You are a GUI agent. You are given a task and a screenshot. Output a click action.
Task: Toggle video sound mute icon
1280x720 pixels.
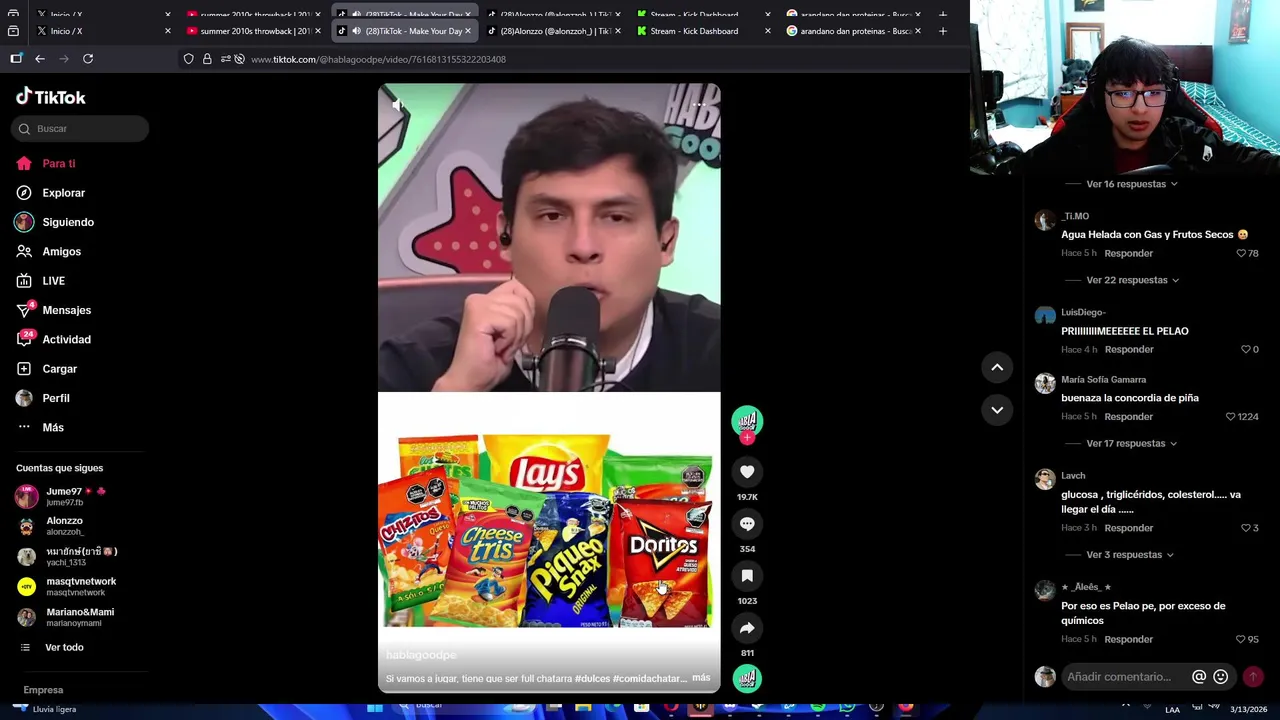pos(398,105)
